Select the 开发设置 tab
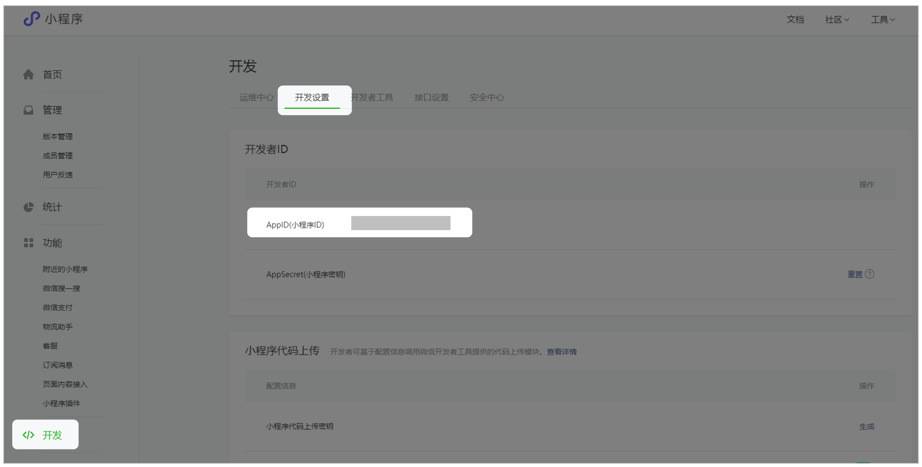This screenshot has height=467, width=922. 312,98
